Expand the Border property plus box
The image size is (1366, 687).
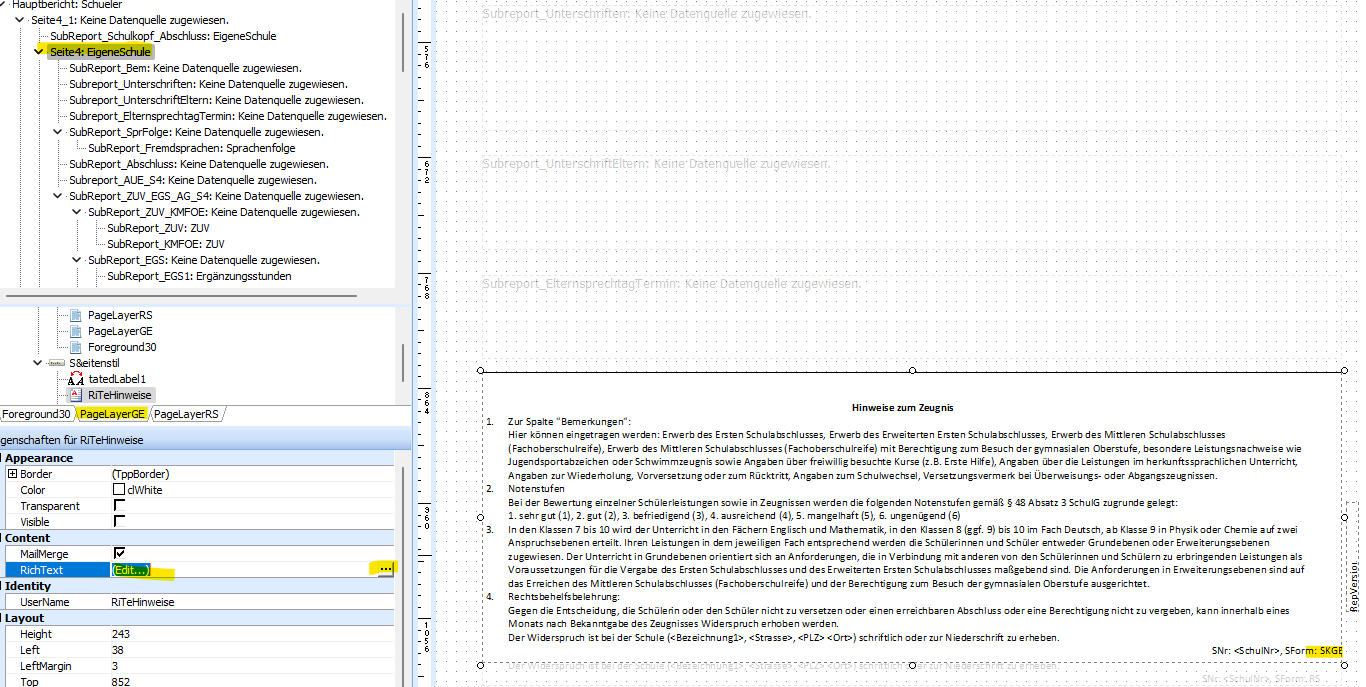tap(12, 474)
